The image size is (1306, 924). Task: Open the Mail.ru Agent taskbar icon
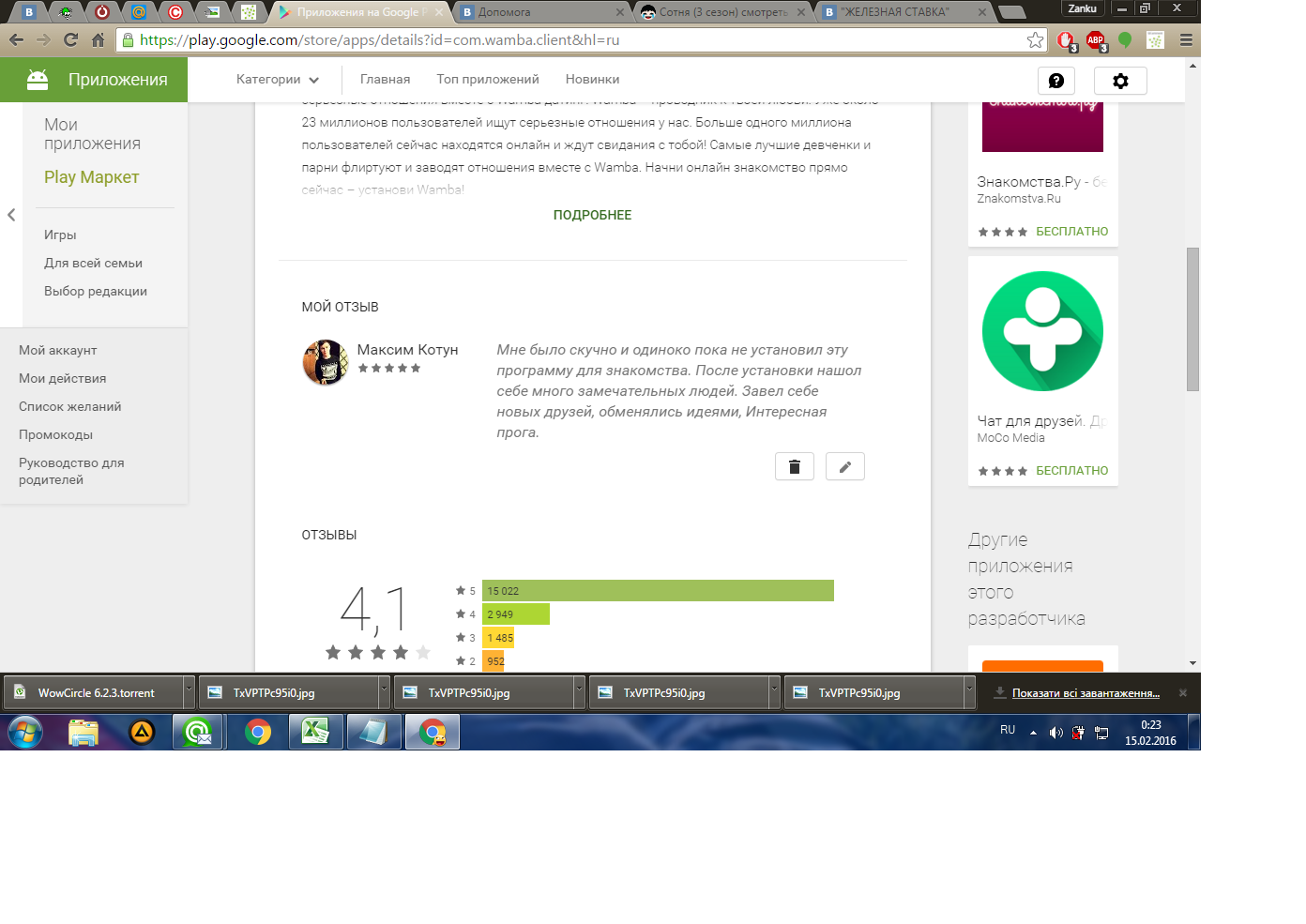198,732
